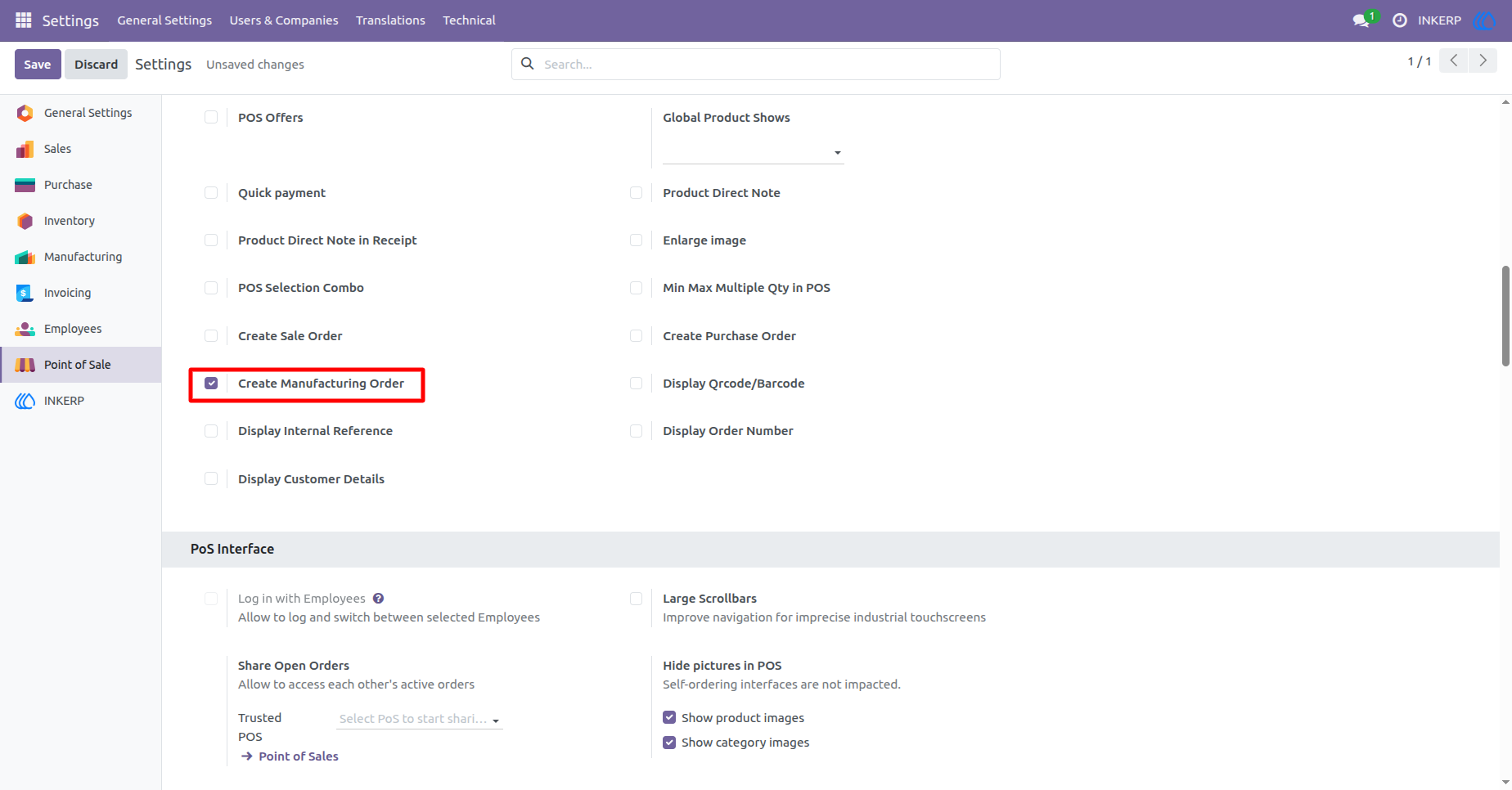Click help icon beside Log in with Employees
This screenshot has height=790, width=1512.
click(378, 599)
